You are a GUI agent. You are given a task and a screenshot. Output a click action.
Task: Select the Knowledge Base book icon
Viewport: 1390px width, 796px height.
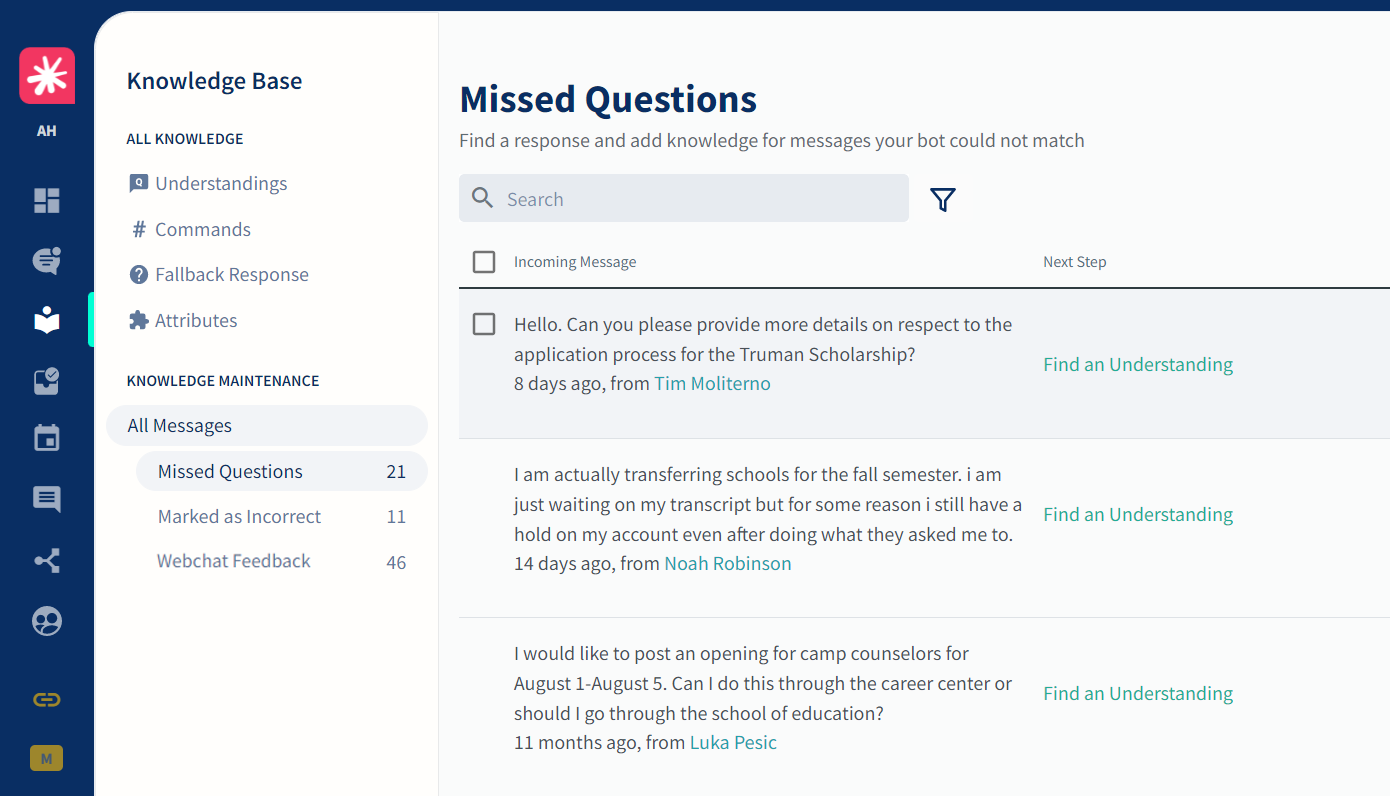click(x=47, y=320)
